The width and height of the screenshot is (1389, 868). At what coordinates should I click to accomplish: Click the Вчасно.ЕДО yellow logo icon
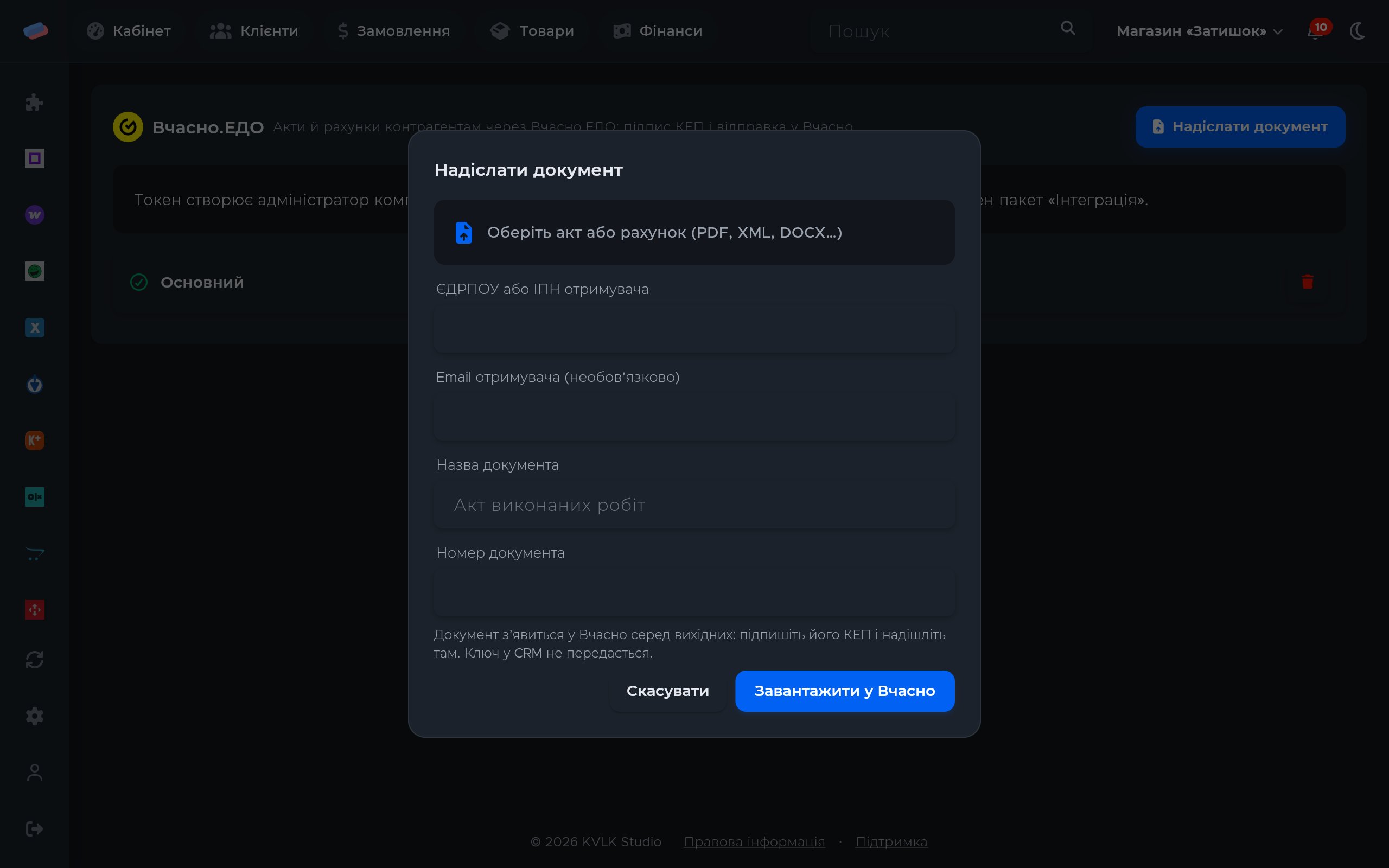[128, 127]
